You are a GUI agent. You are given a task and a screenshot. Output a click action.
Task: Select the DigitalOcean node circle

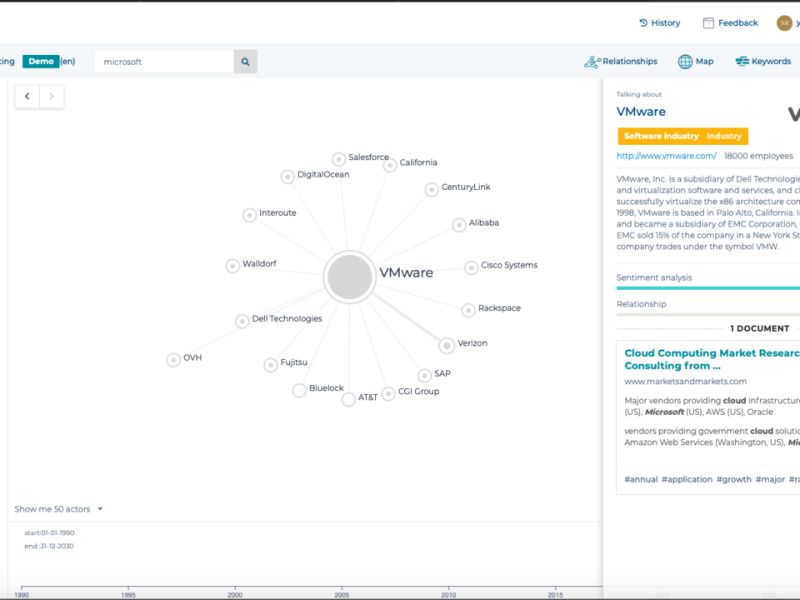click(287, 177)
